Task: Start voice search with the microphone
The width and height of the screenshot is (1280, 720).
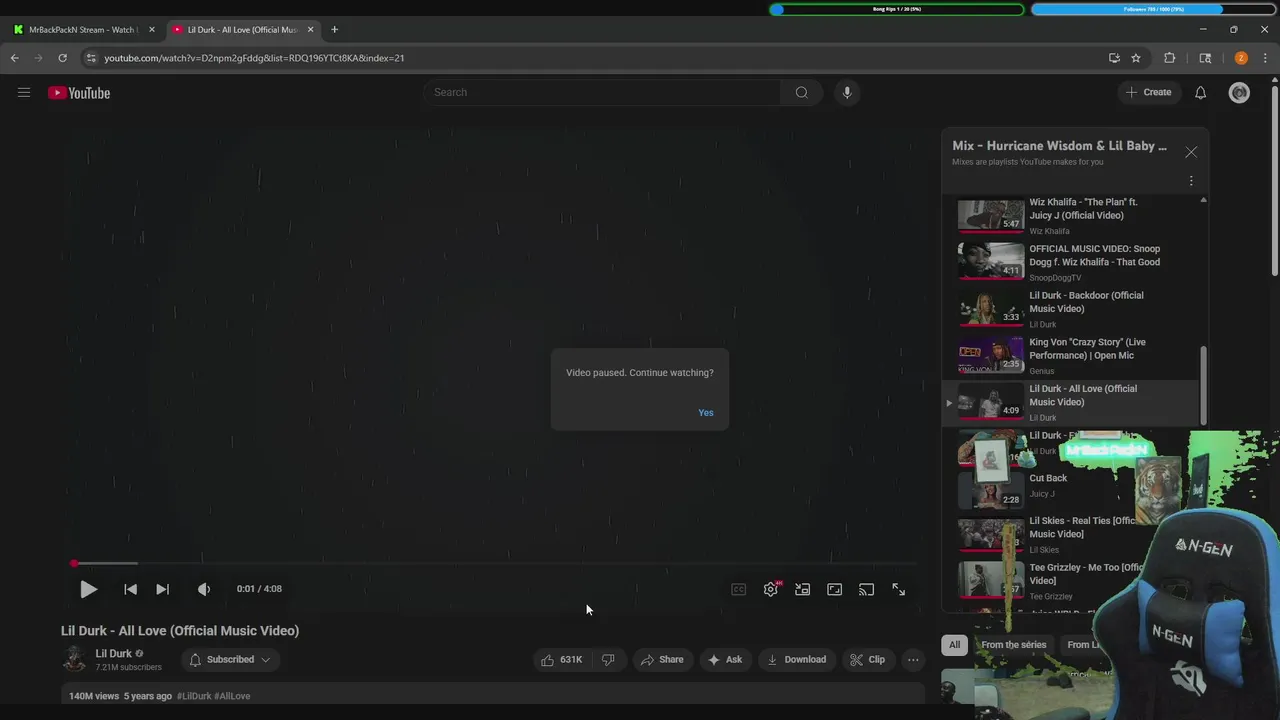Action: coord(847,92)
